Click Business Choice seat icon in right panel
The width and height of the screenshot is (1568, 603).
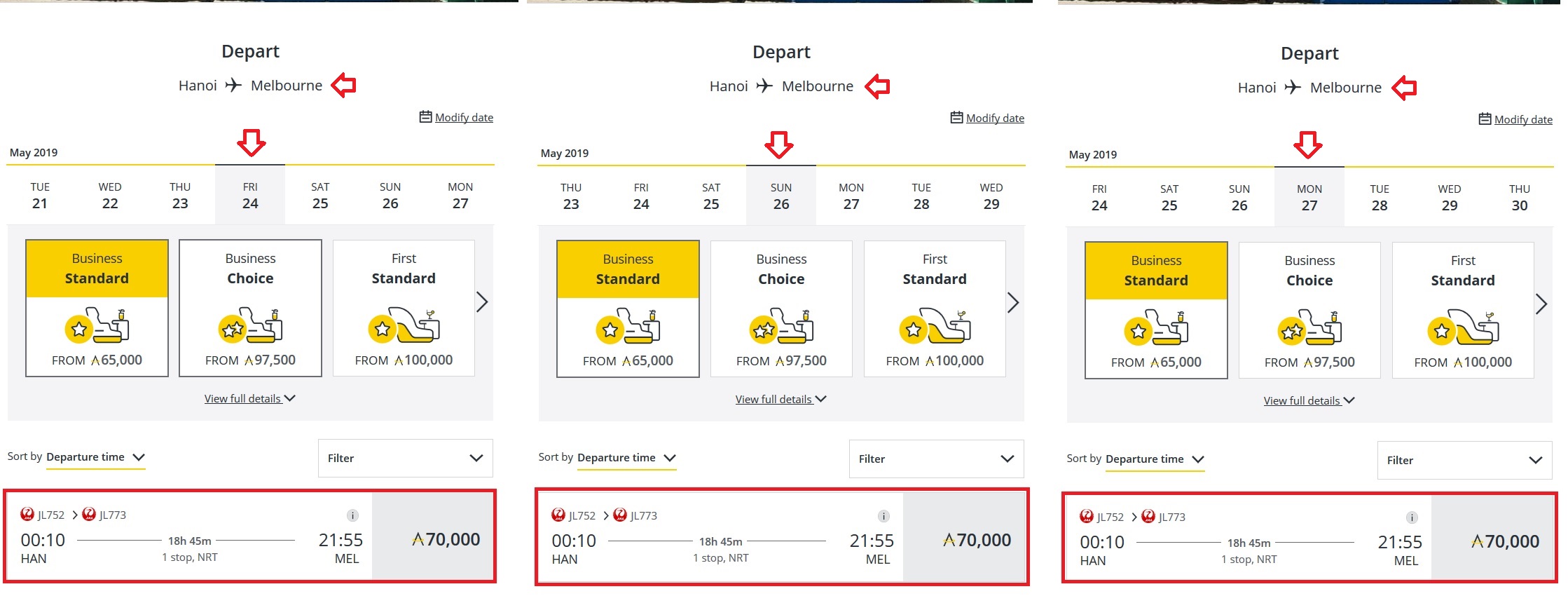[x=1309, y=327]
